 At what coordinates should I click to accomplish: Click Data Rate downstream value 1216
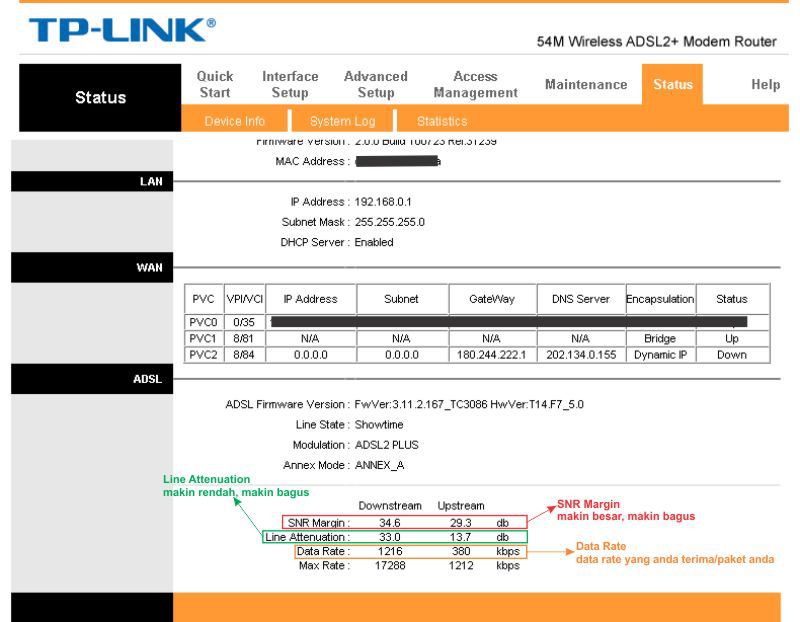pos(390,551)
